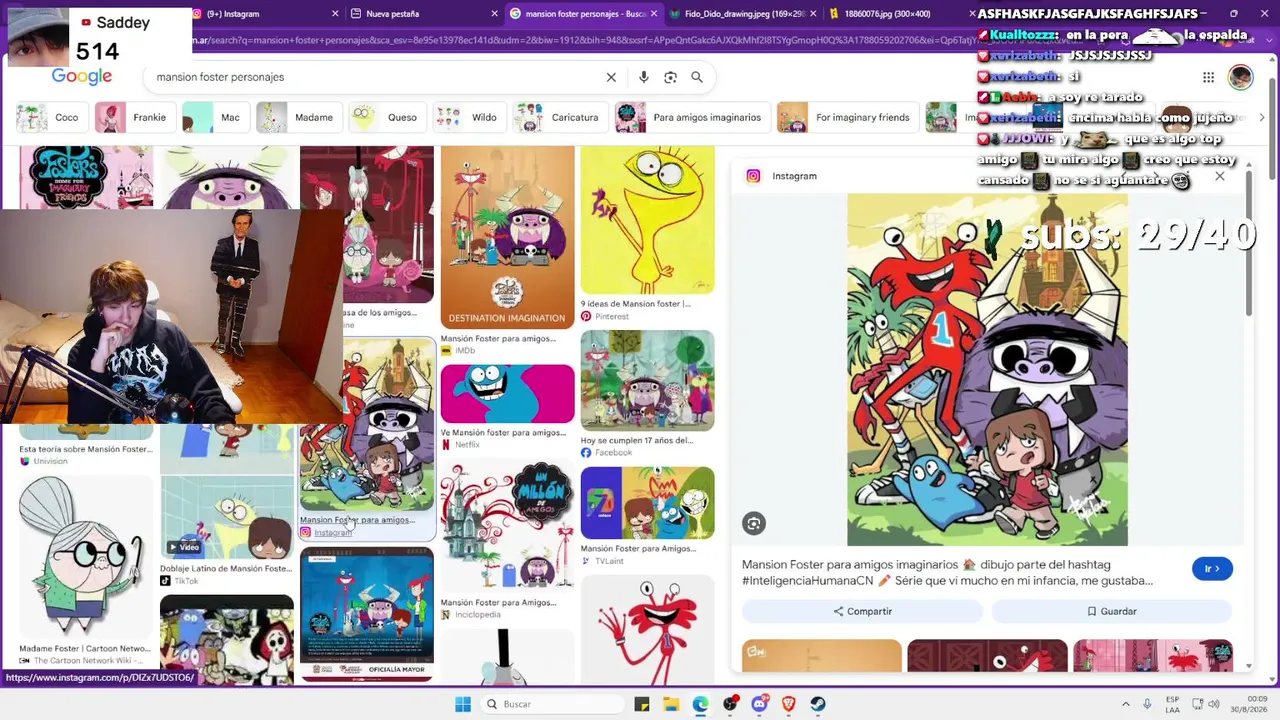Open the large Instagram preview image
The width and height of the screenshot is (1280, 720).
(987, 370)
